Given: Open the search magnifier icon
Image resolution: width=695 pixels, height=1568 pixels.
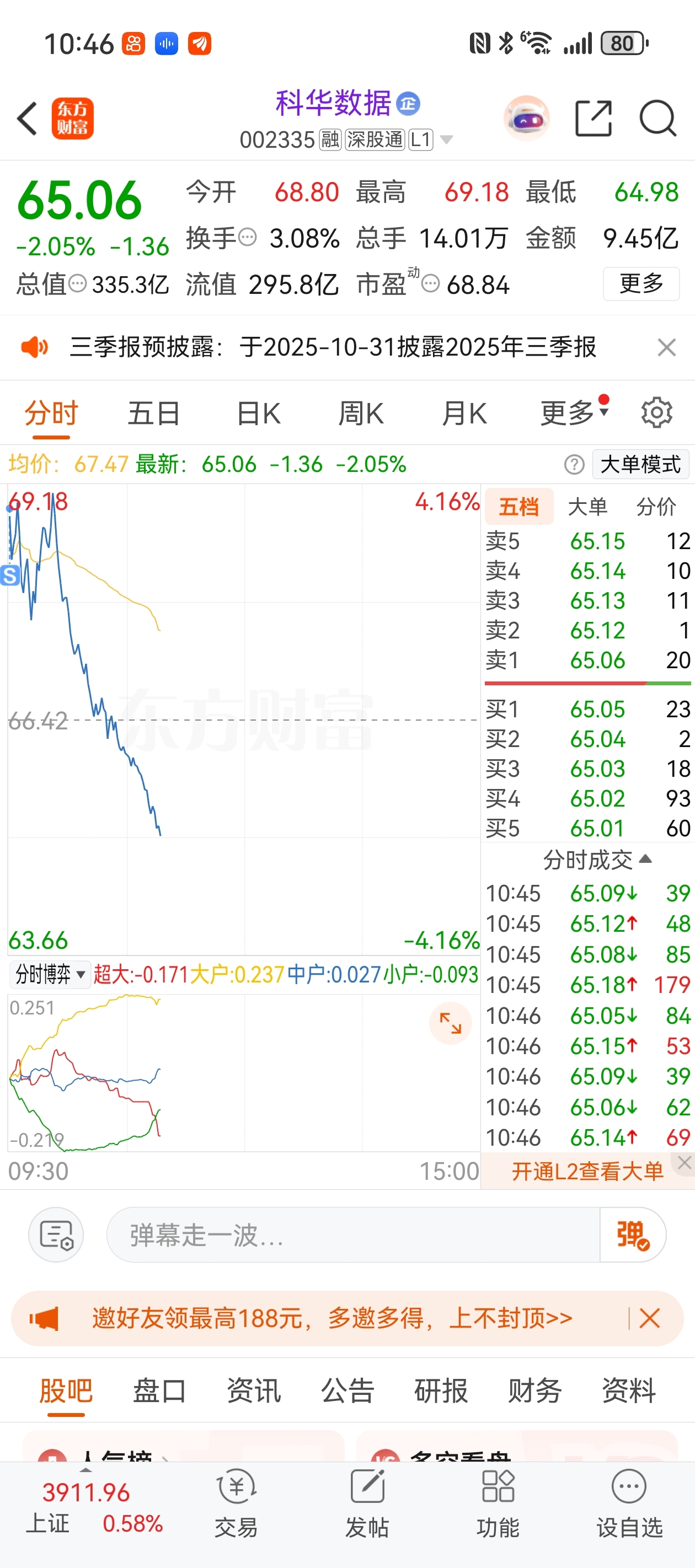Looking at the screenshot, I should [659, 118].
